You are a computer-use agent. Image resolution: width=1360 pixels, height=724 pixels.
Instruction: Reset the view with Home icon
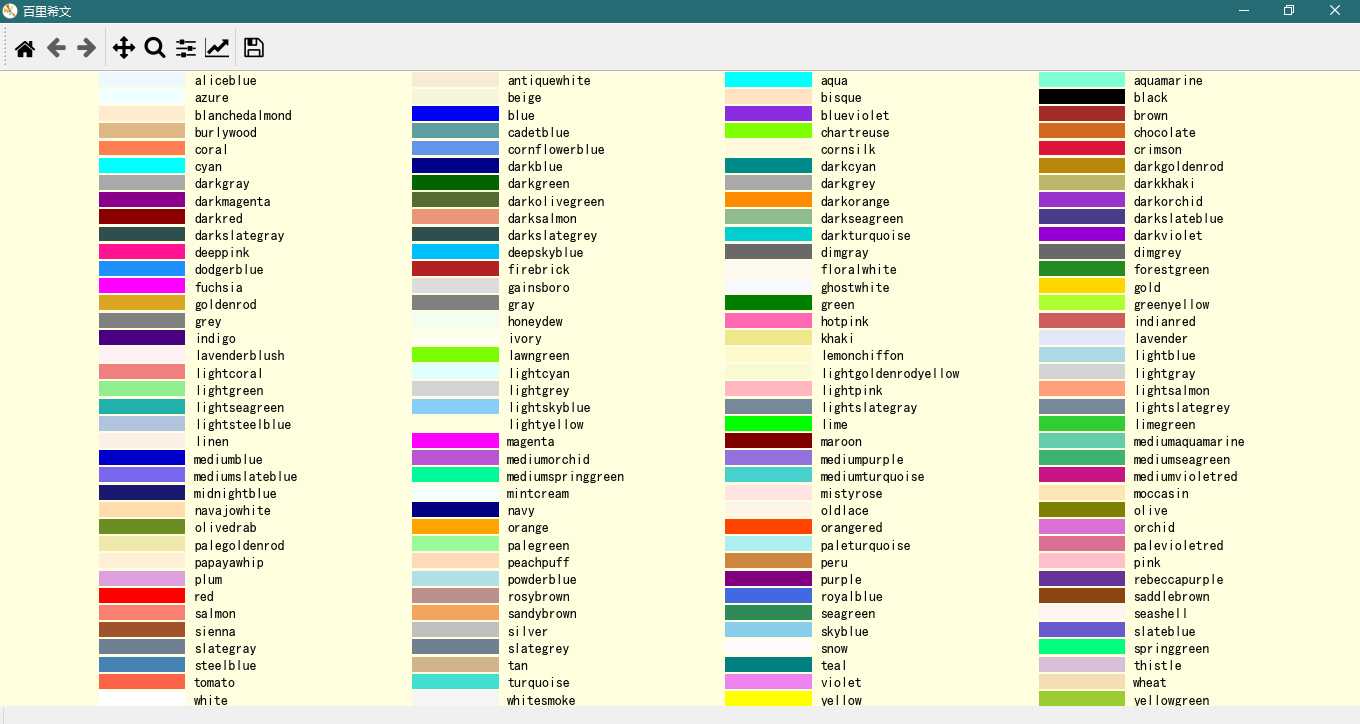point(25,48)
